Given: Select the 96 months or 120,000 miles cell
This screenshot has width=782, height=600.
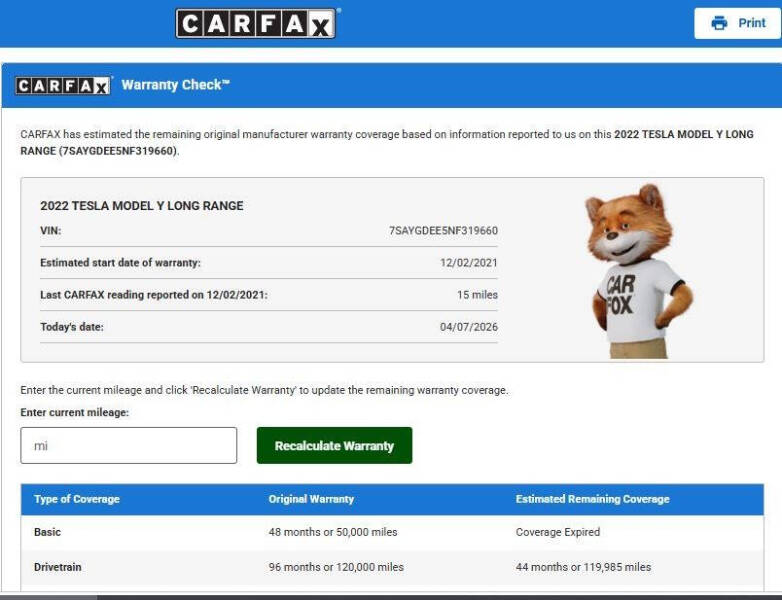Looking at the screenshot, I should pos(336,567).
